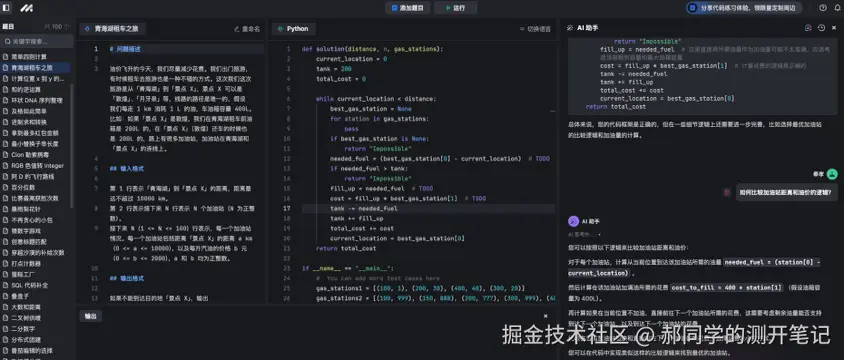Select the 青海湖租车之旅 description tab

[x=112, y=29]
